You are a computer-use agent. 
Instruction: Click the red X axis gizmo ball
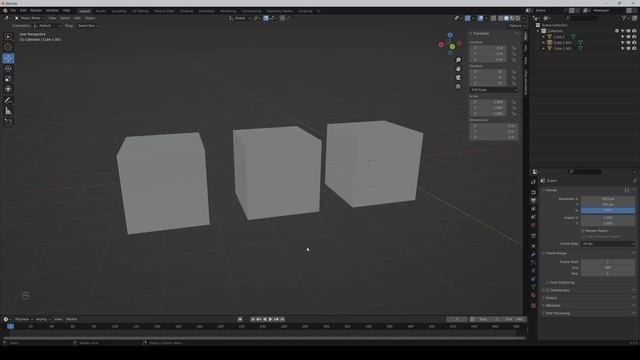(x=441, y=44)
